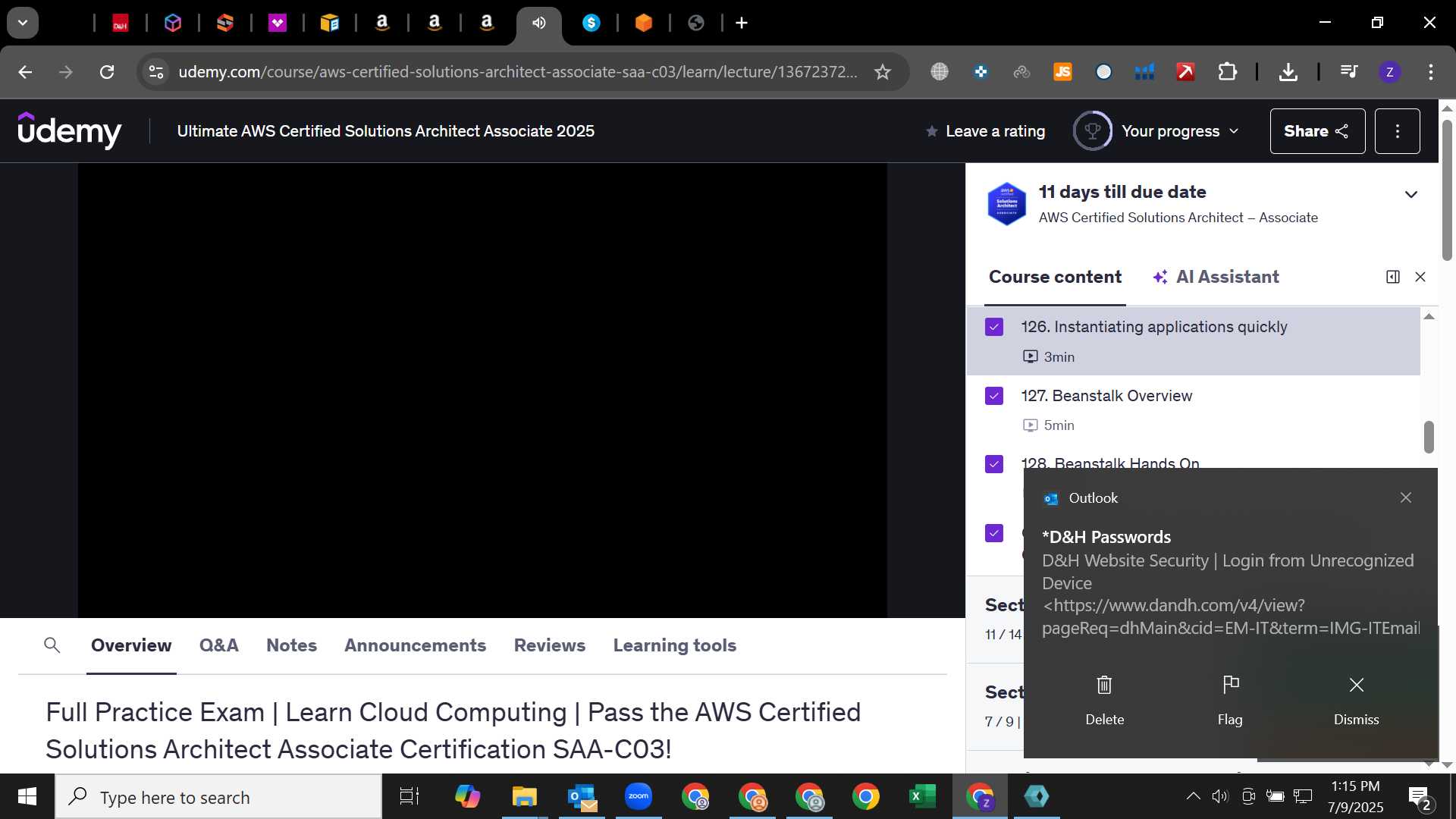Toggle the sidebar layout icon

click(1392, 277)
